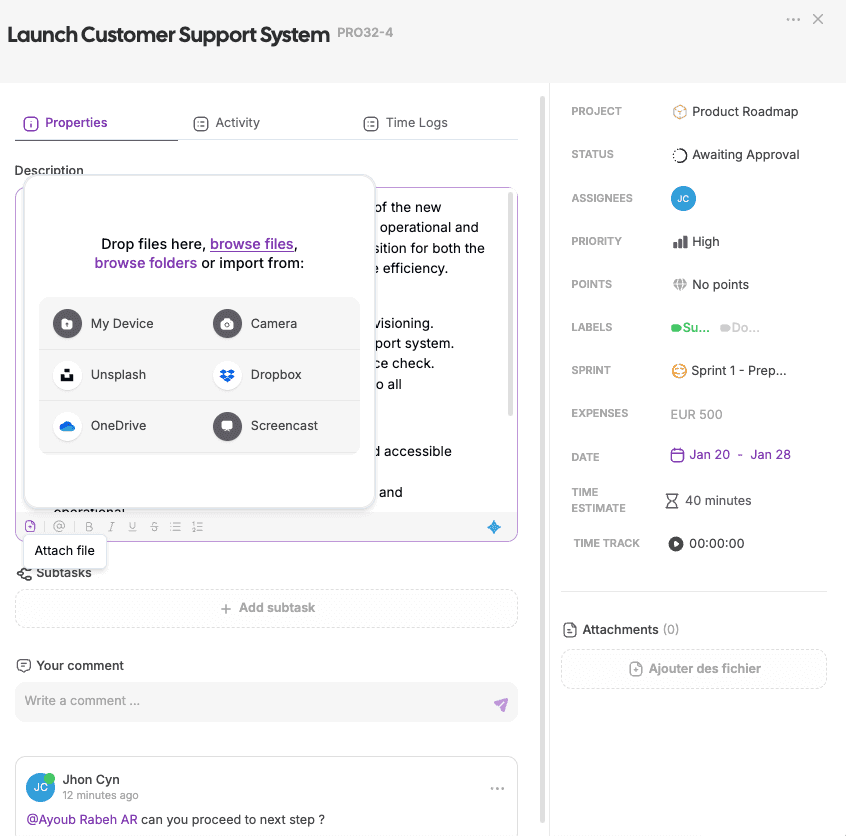Click the mention @ icon in editor toolbar
Image resolution: width=846 pixels, height=836 pixels.
[x=59, y=526]
